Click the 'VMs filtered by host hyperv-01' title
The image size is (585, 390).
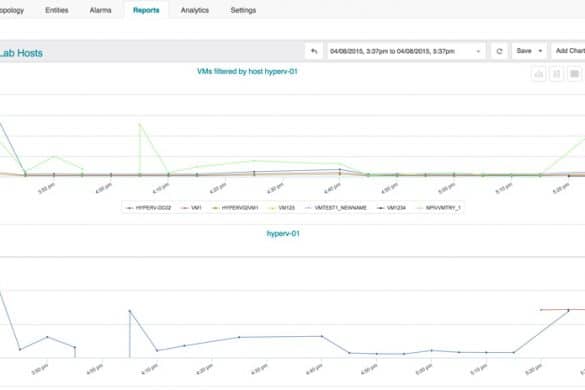pyautogui.click(x=247, y=71)
